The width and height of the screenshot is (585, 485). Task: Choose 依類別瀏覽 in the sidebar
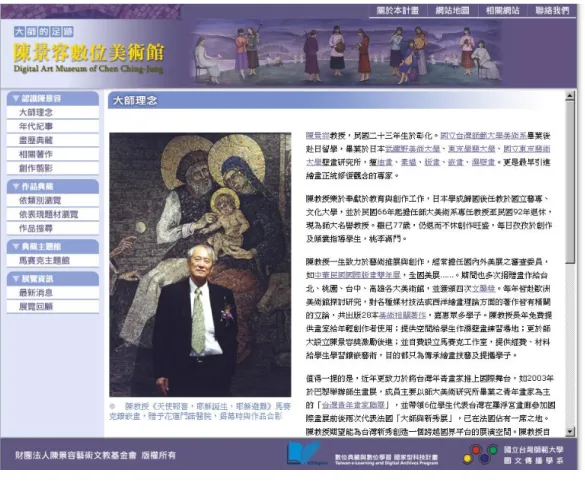53,200
